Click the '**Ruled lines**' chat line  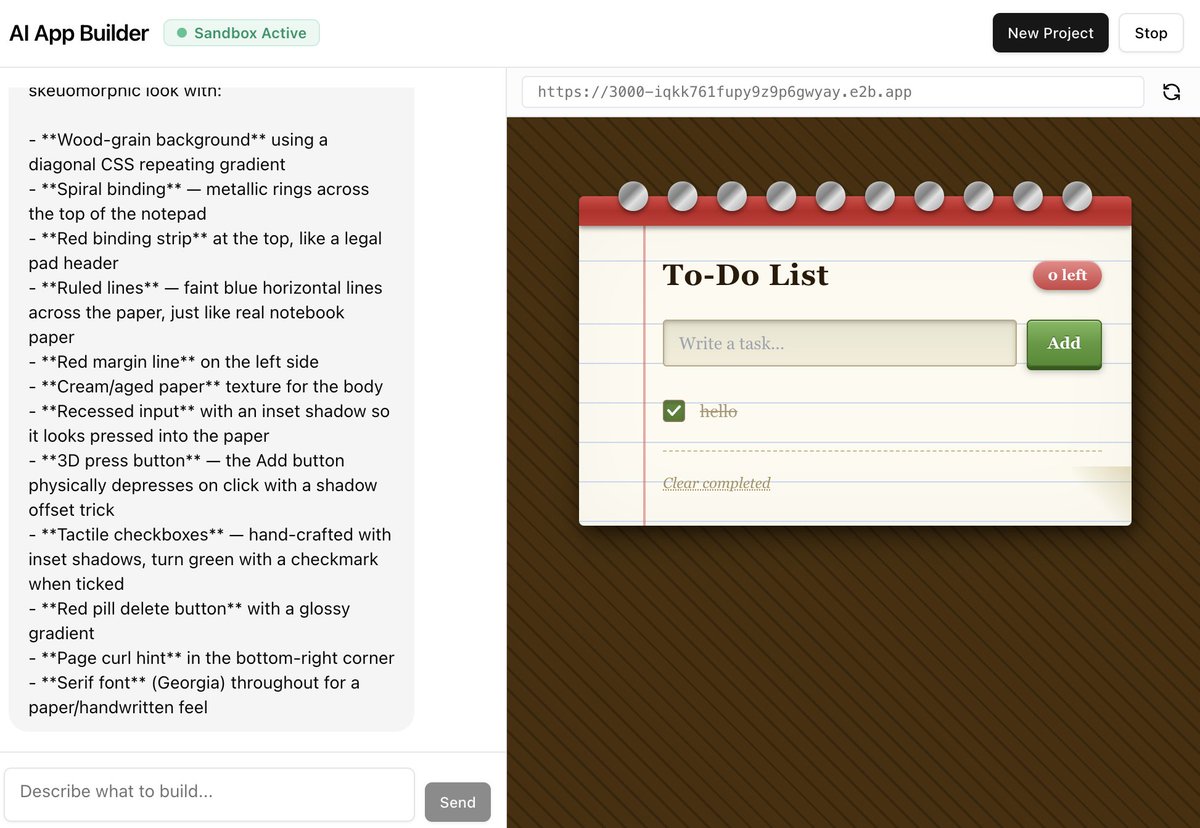205,312
